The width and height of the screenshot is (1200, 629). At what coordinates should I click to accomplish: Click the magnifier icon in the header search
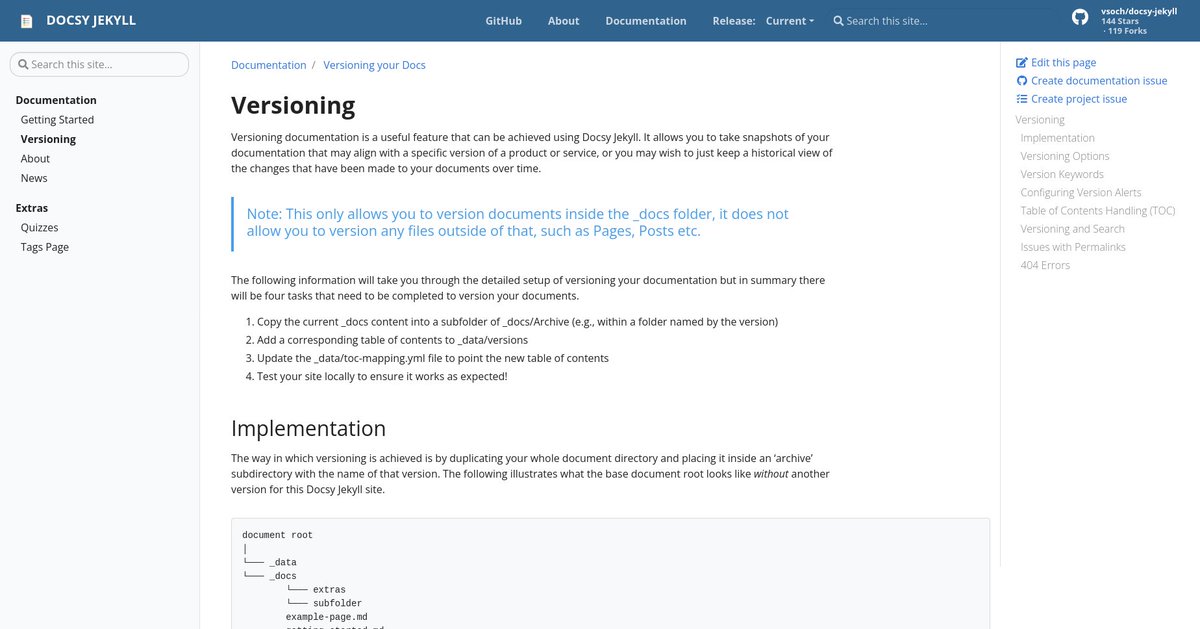[839, 21]
